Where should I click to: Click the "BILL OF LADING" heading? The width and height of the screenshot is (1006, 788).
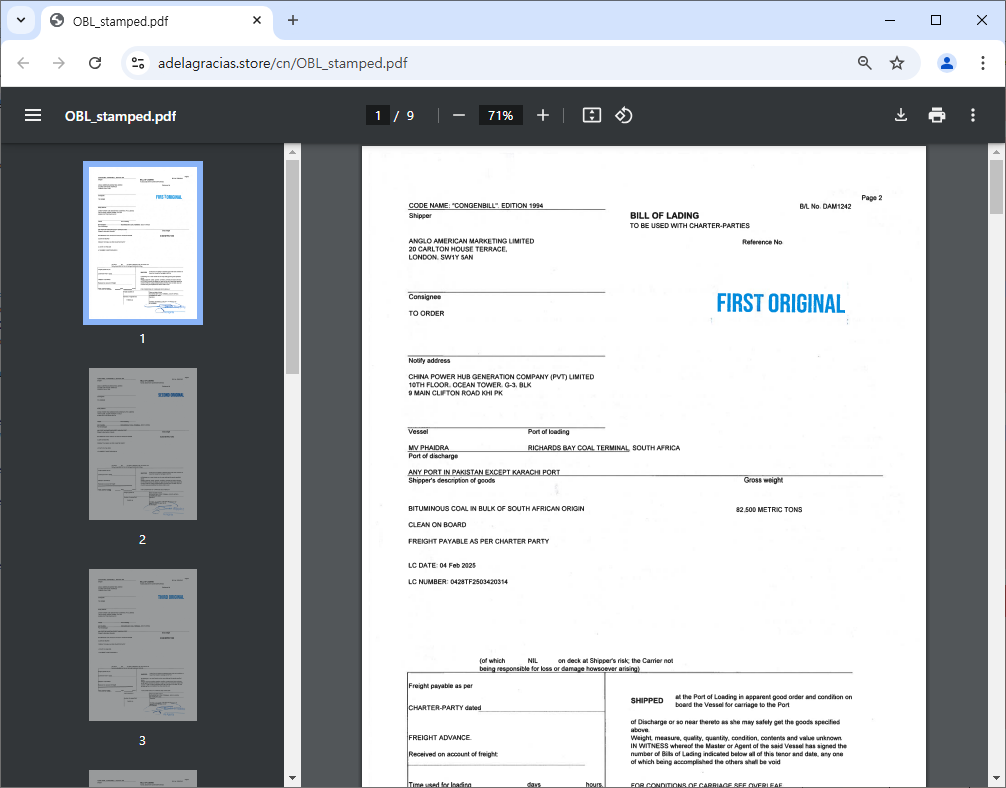pyautogui.click(x=664, y=216)
